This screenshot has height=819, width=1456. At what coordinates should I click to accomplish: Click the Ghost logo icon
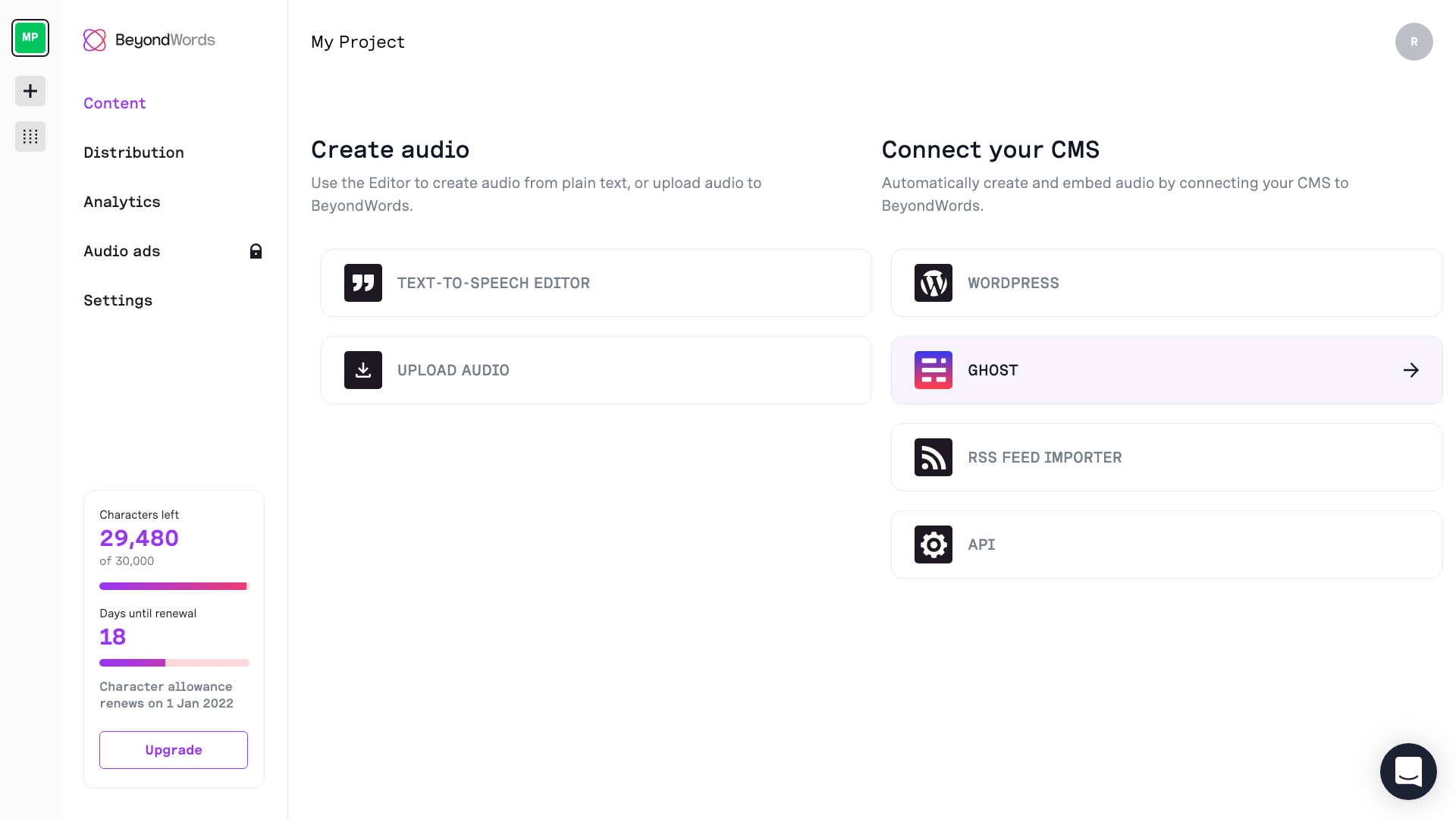(x=934, y=370)
